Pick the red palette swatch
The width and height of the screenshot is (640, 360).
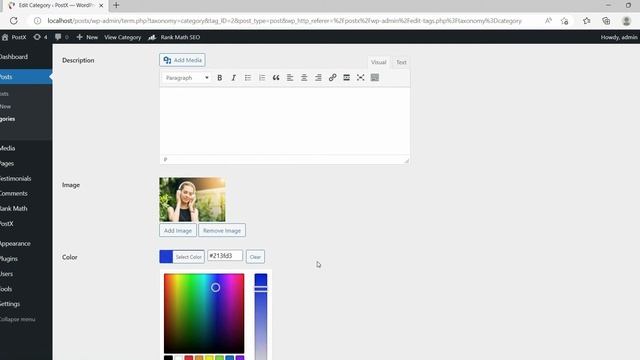[189, 358]
